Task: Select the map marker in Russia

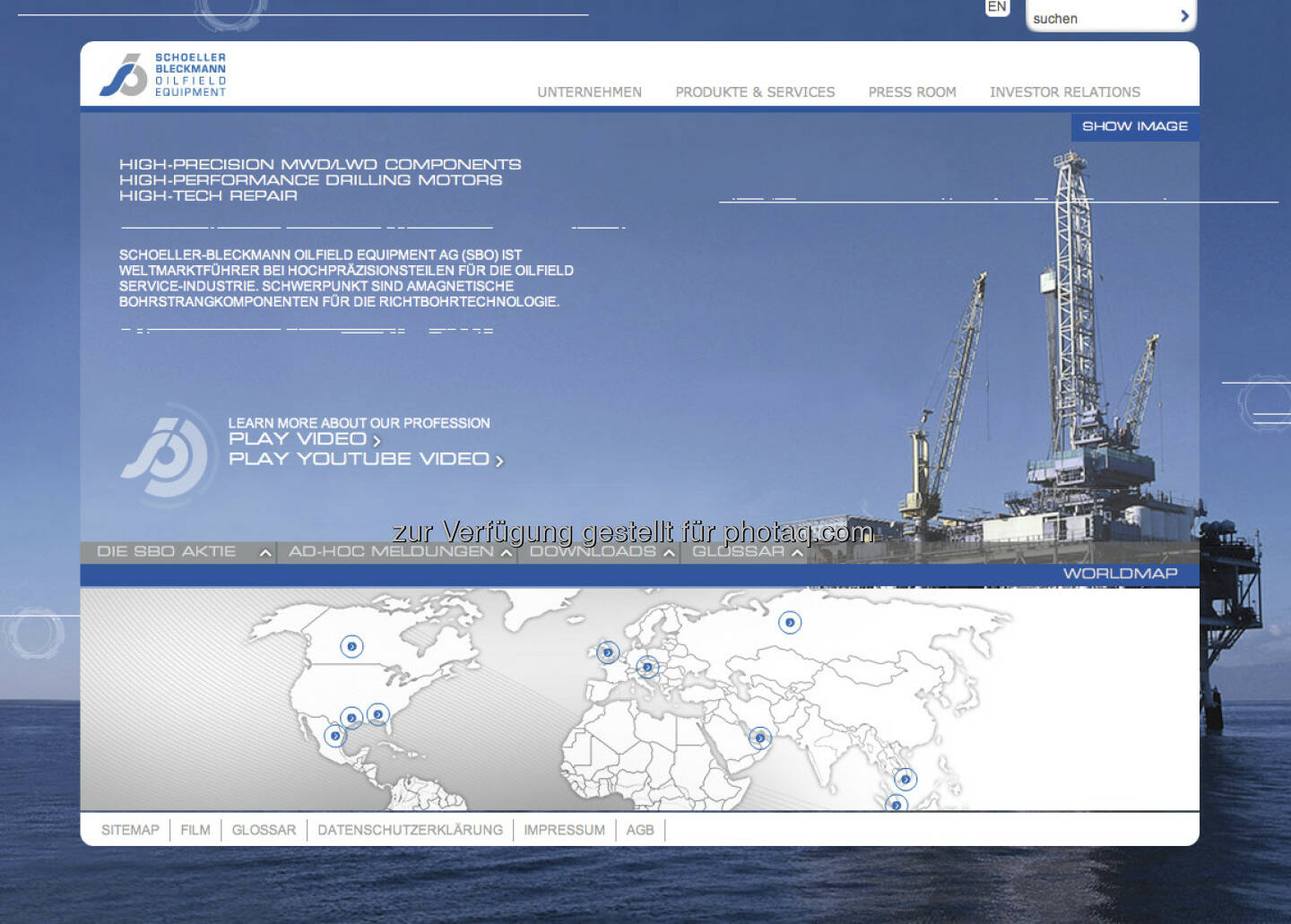Action: [x=790, y=622]
